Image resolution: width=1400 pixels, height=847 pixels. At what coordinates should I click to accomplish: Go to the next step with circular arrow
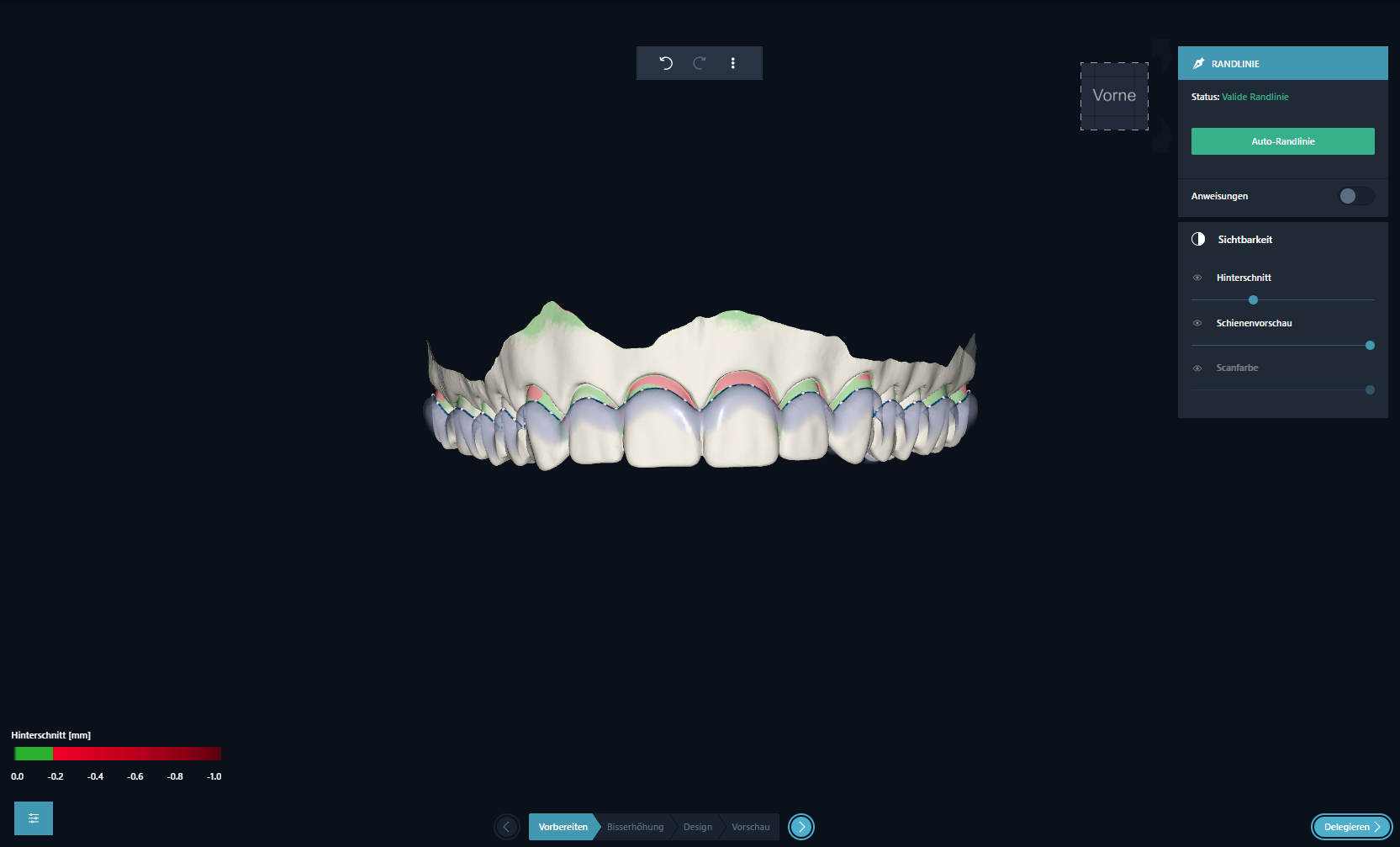(x=801, y=827)
